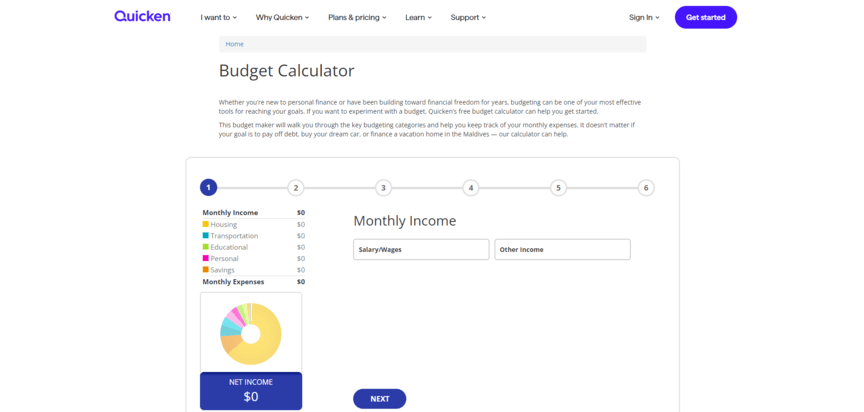Go to step 1 circle
The image size is (864, 412).
click(208, 188)
